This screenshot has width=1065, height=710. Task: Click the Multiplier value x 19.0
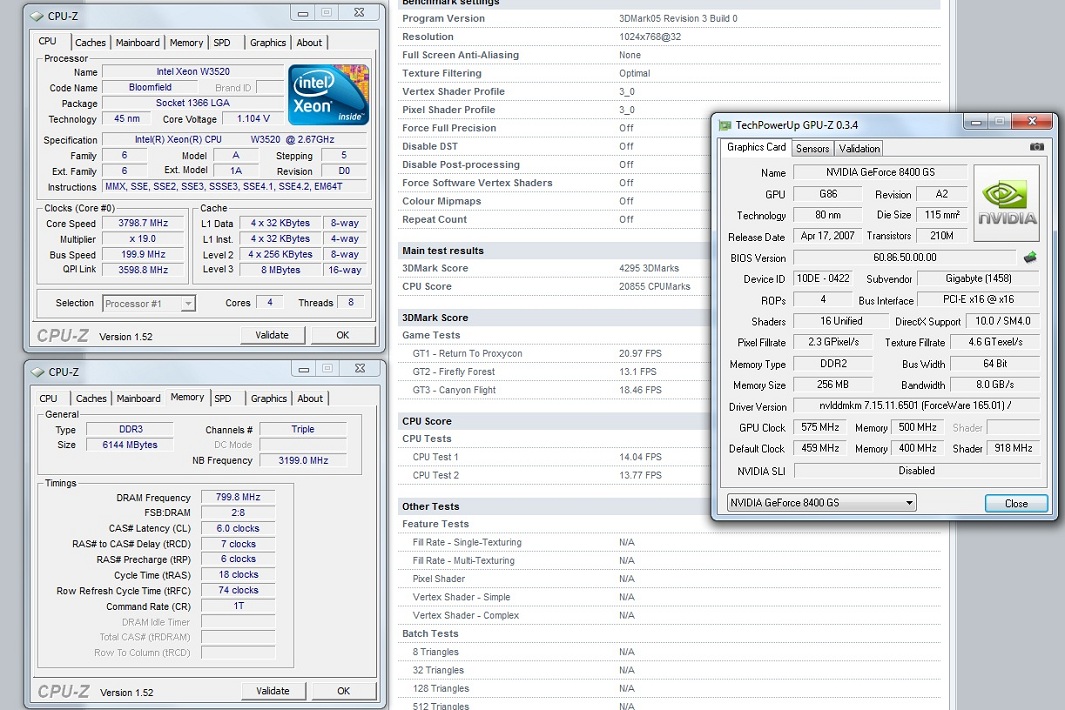[143, 238]
